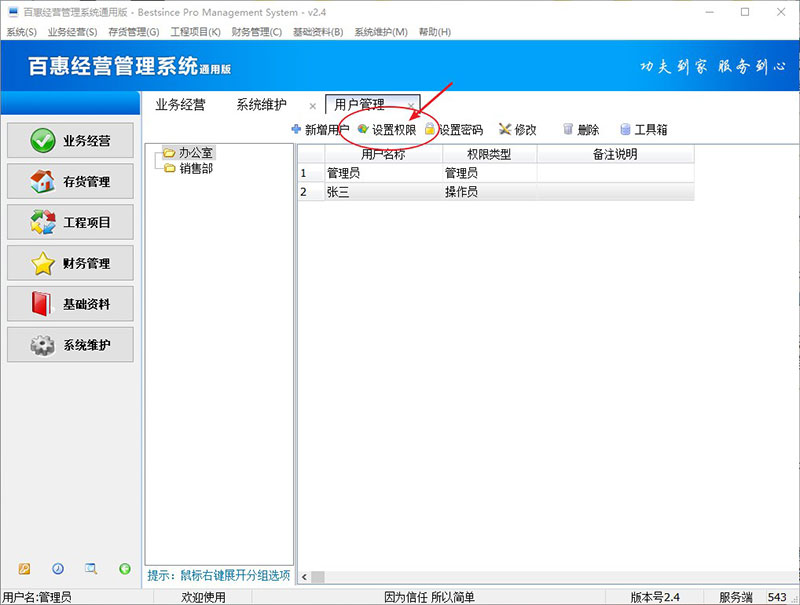Open 业务经营 green checkmark sidebar button
Viewport: 800px width, 605px height.
[x=70, y=140]
